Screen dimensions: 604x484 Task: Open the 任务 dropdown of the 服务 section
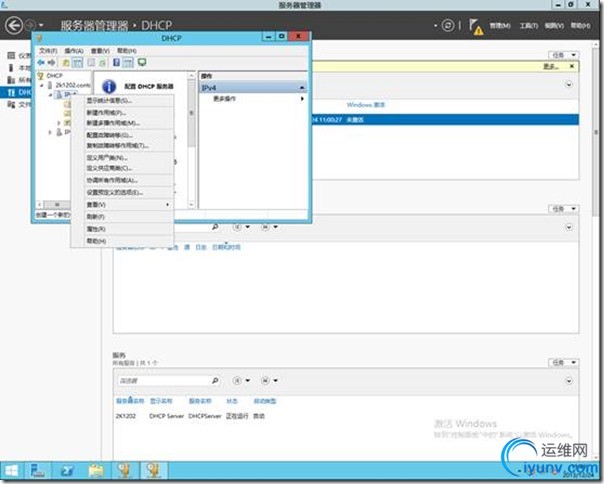point(564,363)
